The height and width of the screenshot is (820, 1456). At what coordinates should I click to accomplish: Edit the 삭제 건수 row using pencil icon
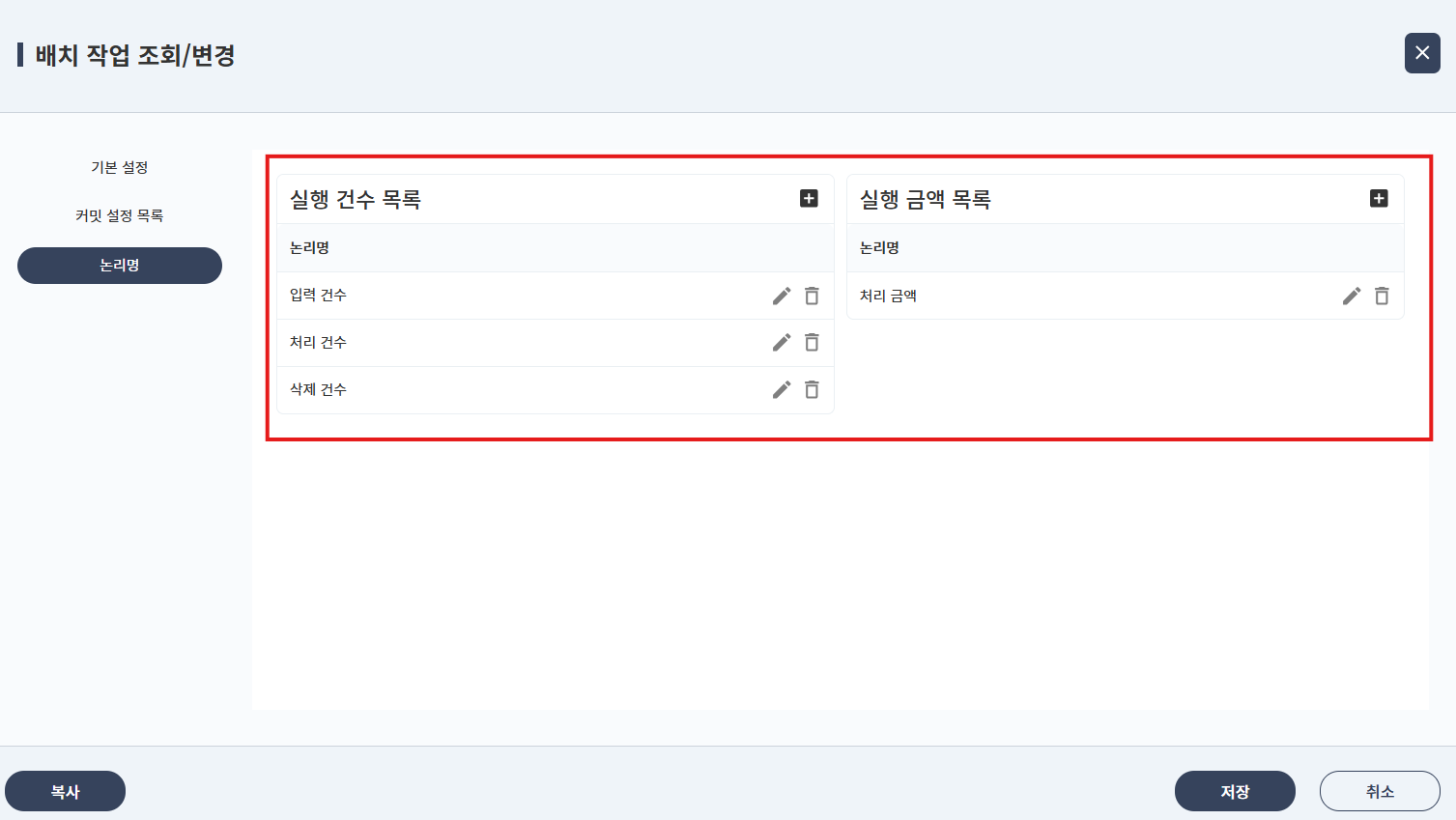tap(781, 389)
